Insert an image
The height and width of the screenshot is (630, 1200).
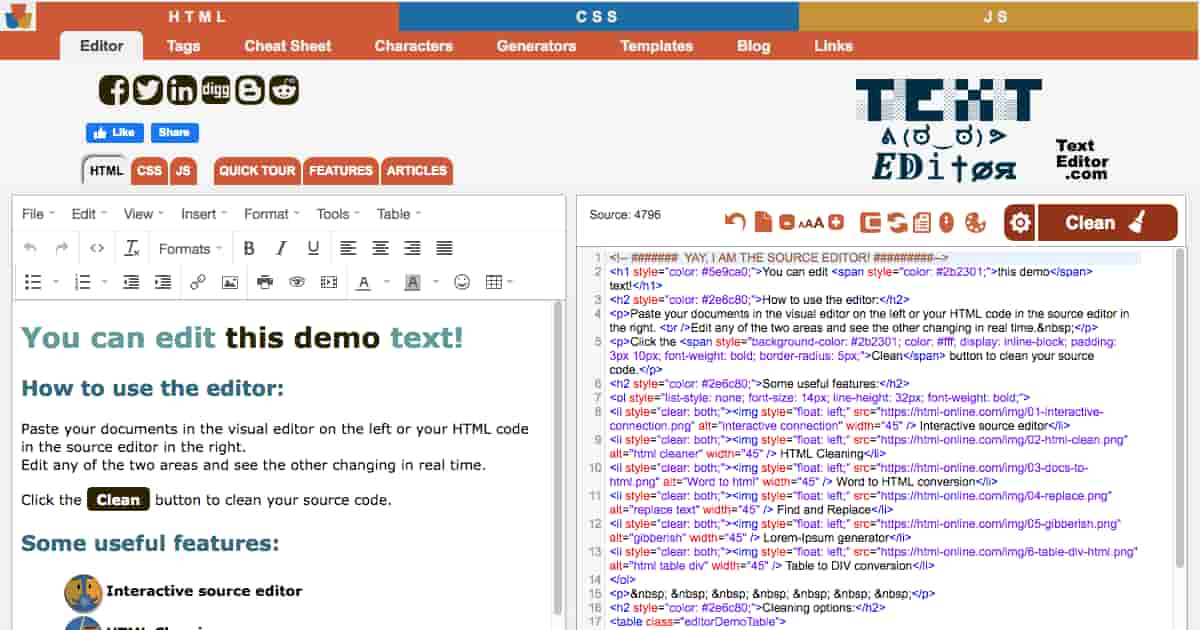[230, 282]
